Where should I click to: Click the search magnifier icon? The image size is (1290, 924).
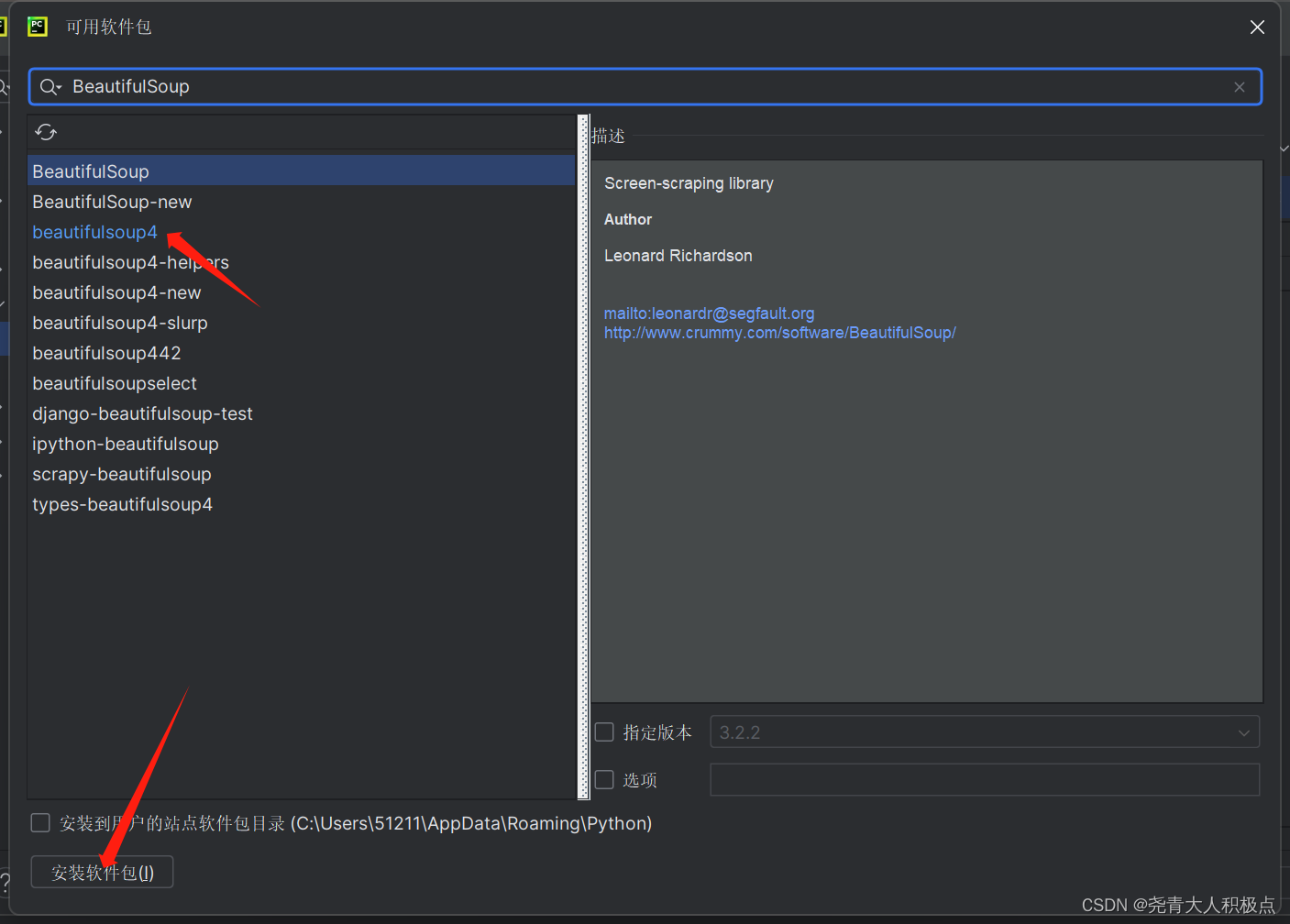(50, 87)
